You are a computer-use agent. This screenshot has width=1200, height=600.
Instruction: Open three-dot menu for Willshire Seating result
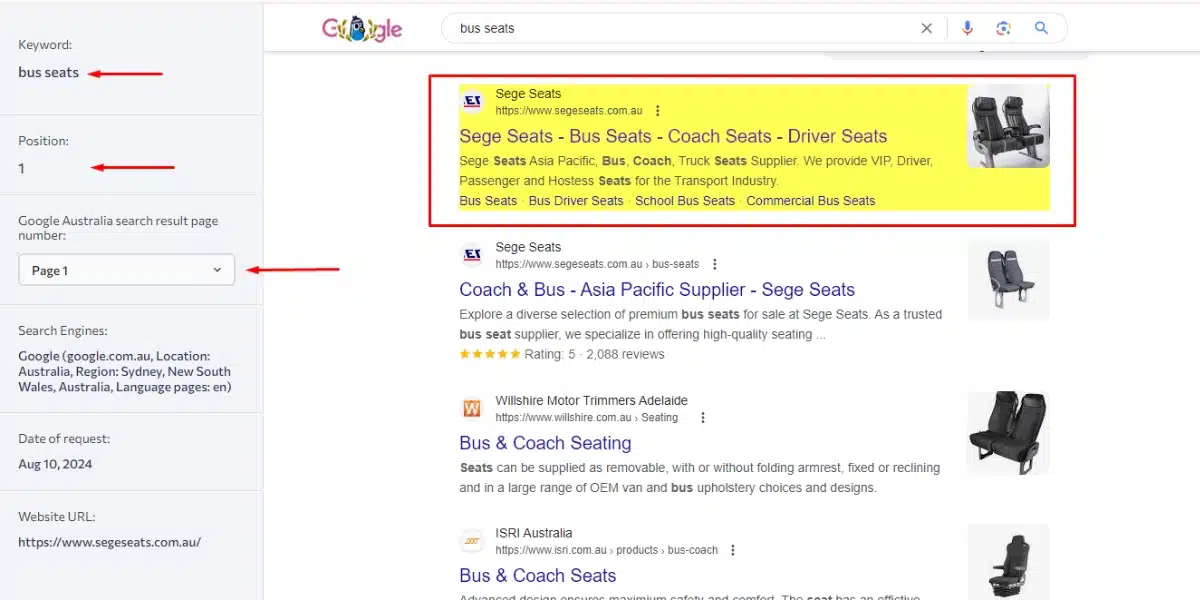tap(703, 417)
